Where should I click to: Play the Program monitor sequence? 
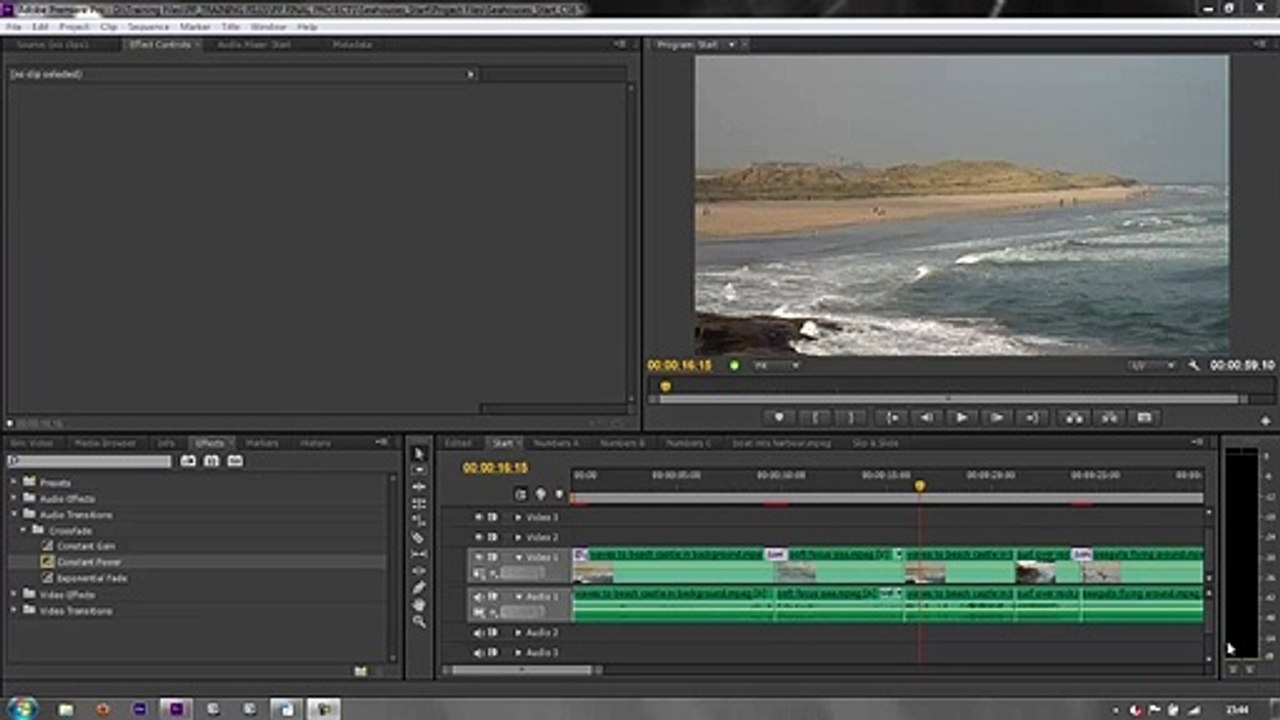pos(961,418)
